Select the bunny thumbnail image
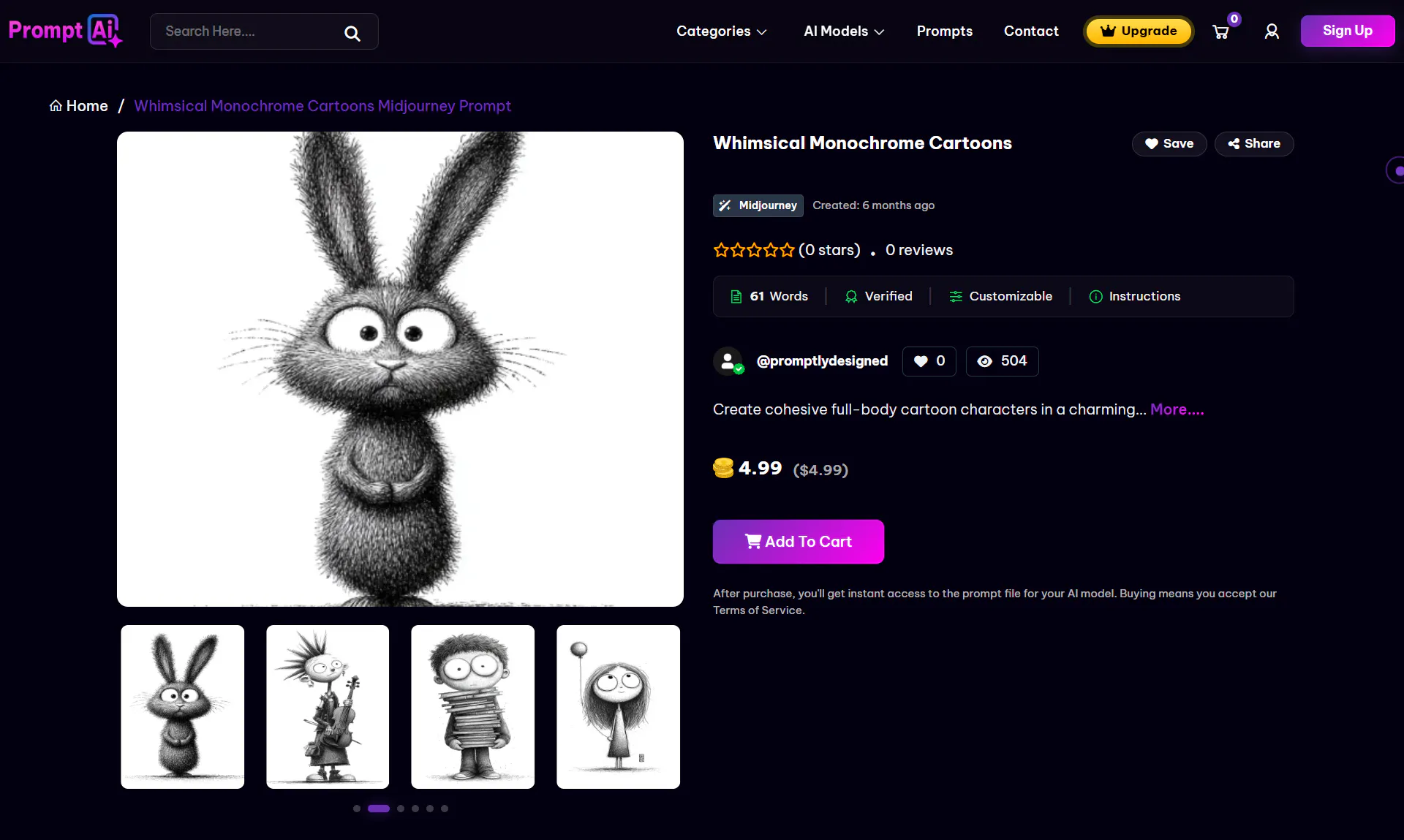Image resolution: width=1404 pixels, height=840 pixels. 182,707
